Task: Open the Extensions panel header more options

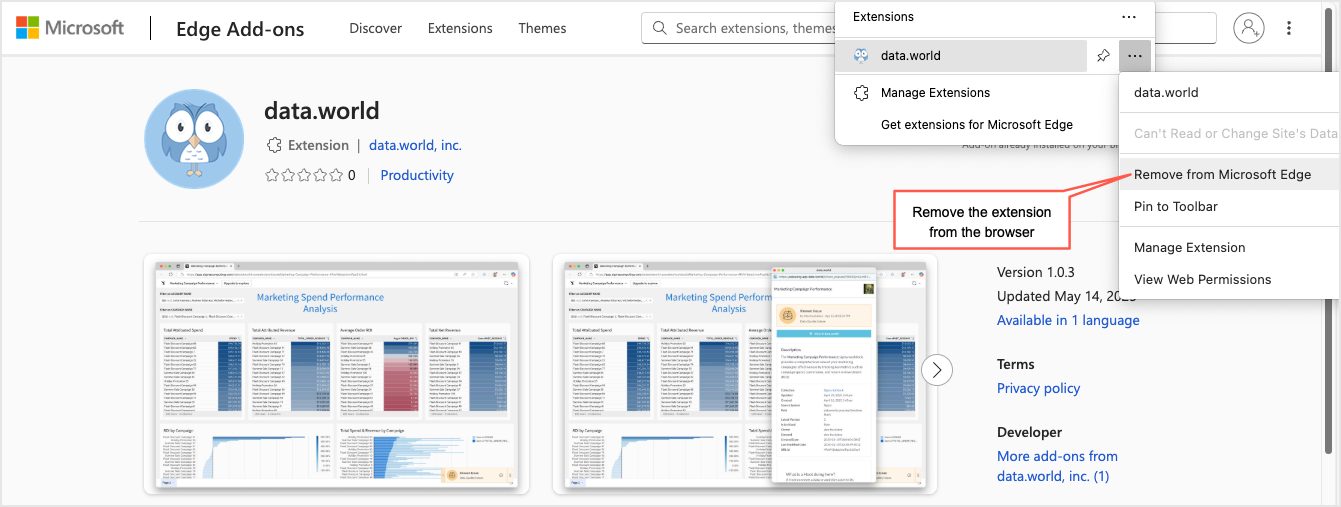Action: [x=1129, y=17]
